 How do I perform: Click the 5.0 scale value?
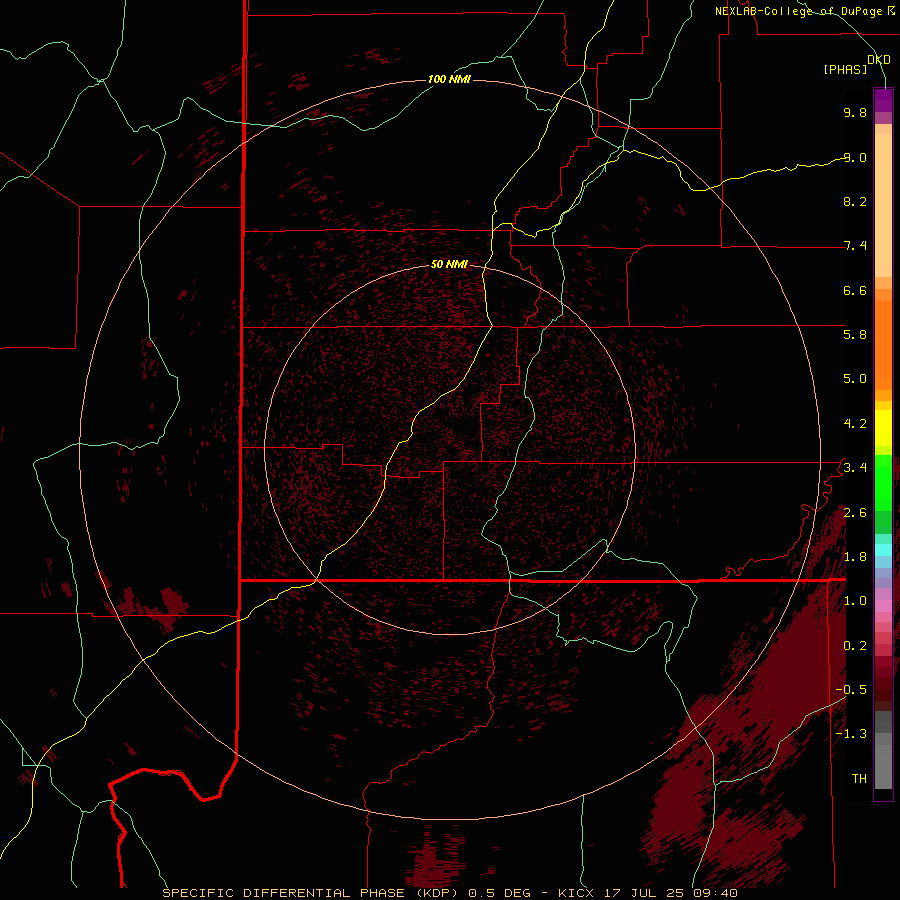pyautogui.click(x=855, y=379)
